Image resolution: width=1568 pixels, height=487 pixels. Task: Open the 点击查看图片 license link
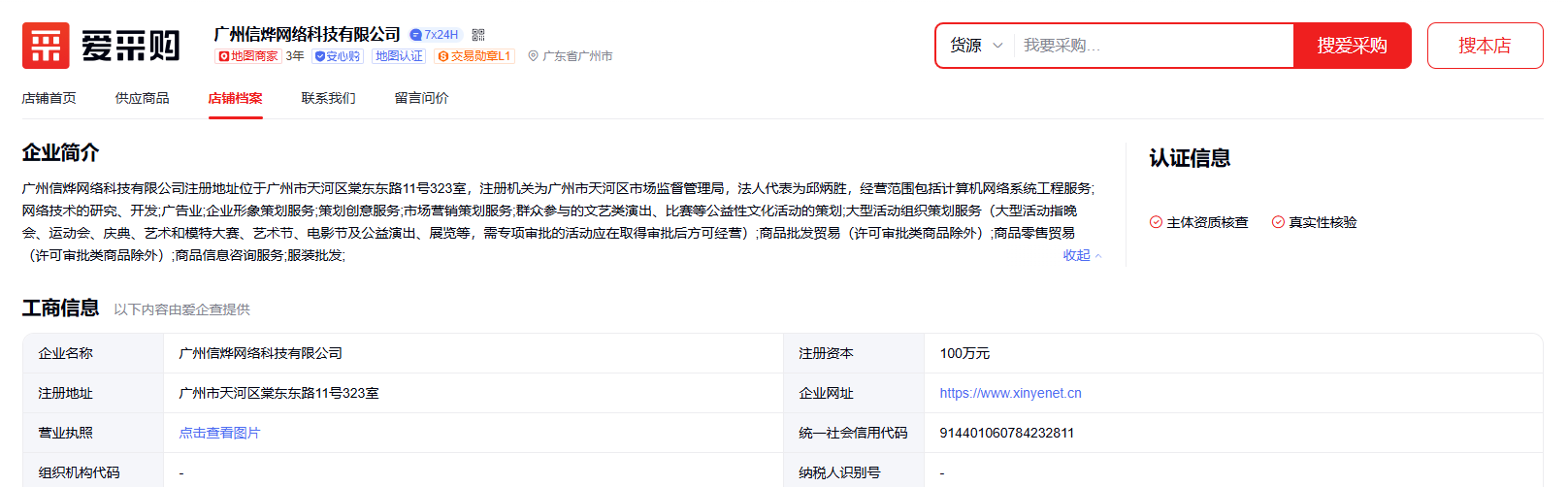tap(219, 433)
